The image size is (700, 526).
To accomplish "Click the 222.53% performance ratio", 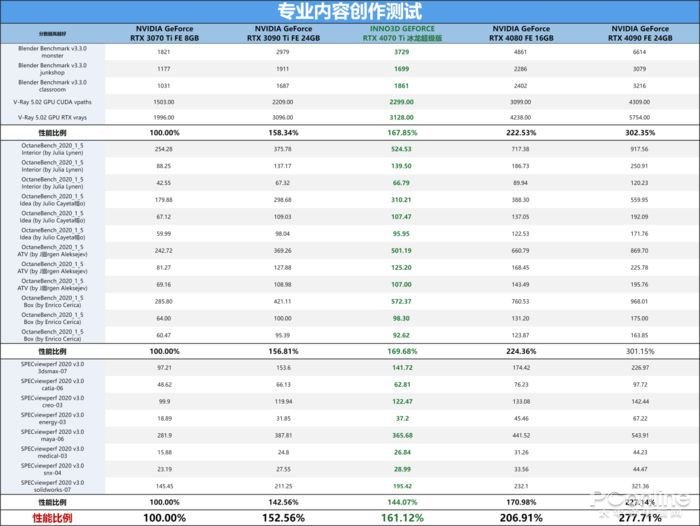I will coord(521,133).
